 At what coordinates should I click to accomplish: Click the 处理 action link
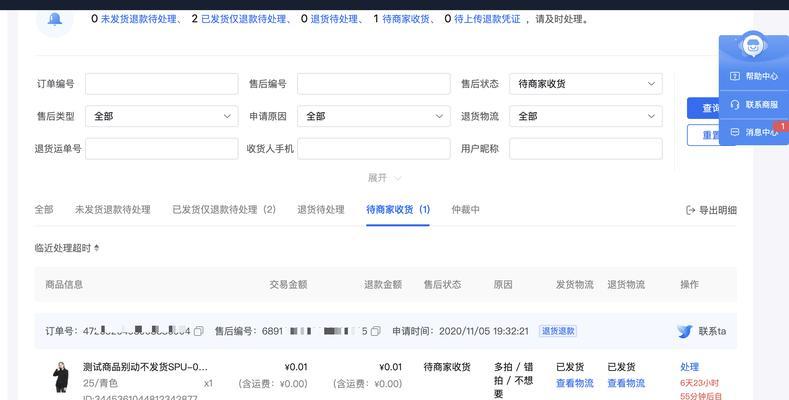pyautogui.click(x=689, y=367)
